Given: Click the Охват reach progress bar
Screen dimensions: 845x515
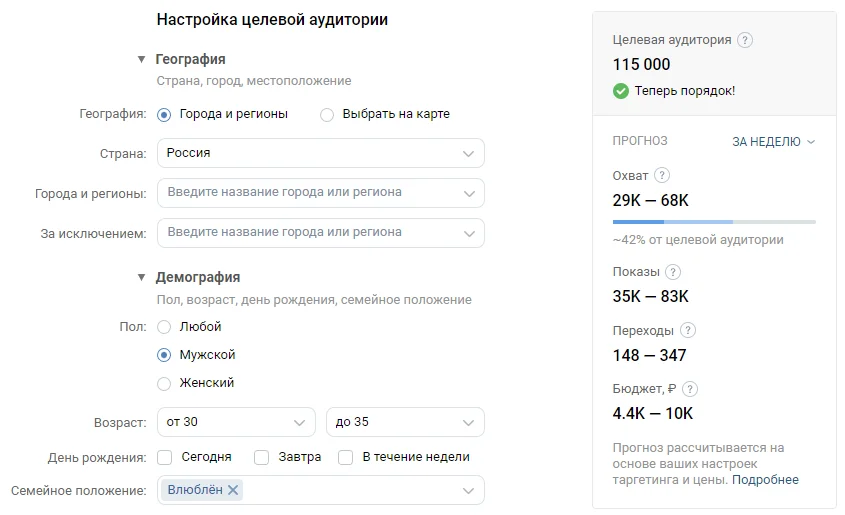Looking at the screenshot, I should (713, 221).
